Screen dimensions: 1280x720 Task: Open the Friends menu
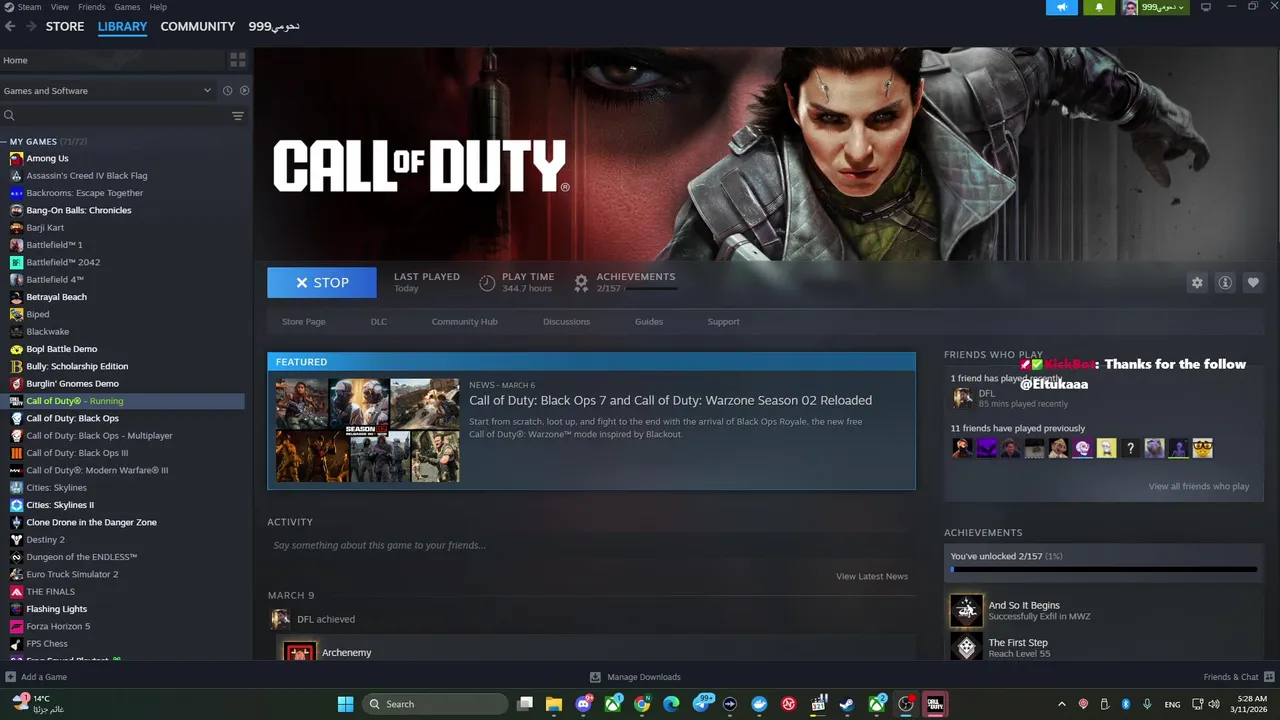[x=91, y=7]
